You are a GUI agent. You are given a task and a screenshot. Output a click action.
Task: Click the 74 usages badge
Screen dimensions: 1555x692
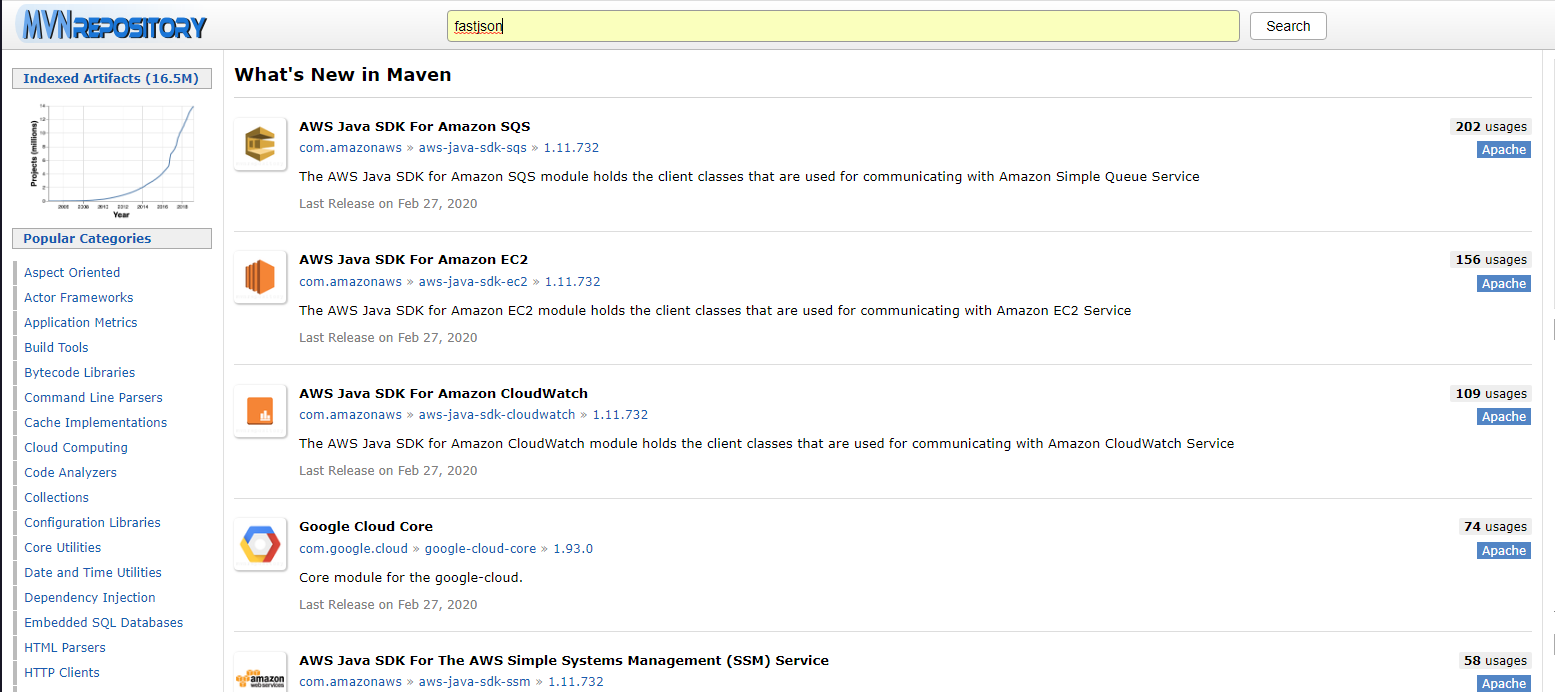click(x=1494, y=526)
